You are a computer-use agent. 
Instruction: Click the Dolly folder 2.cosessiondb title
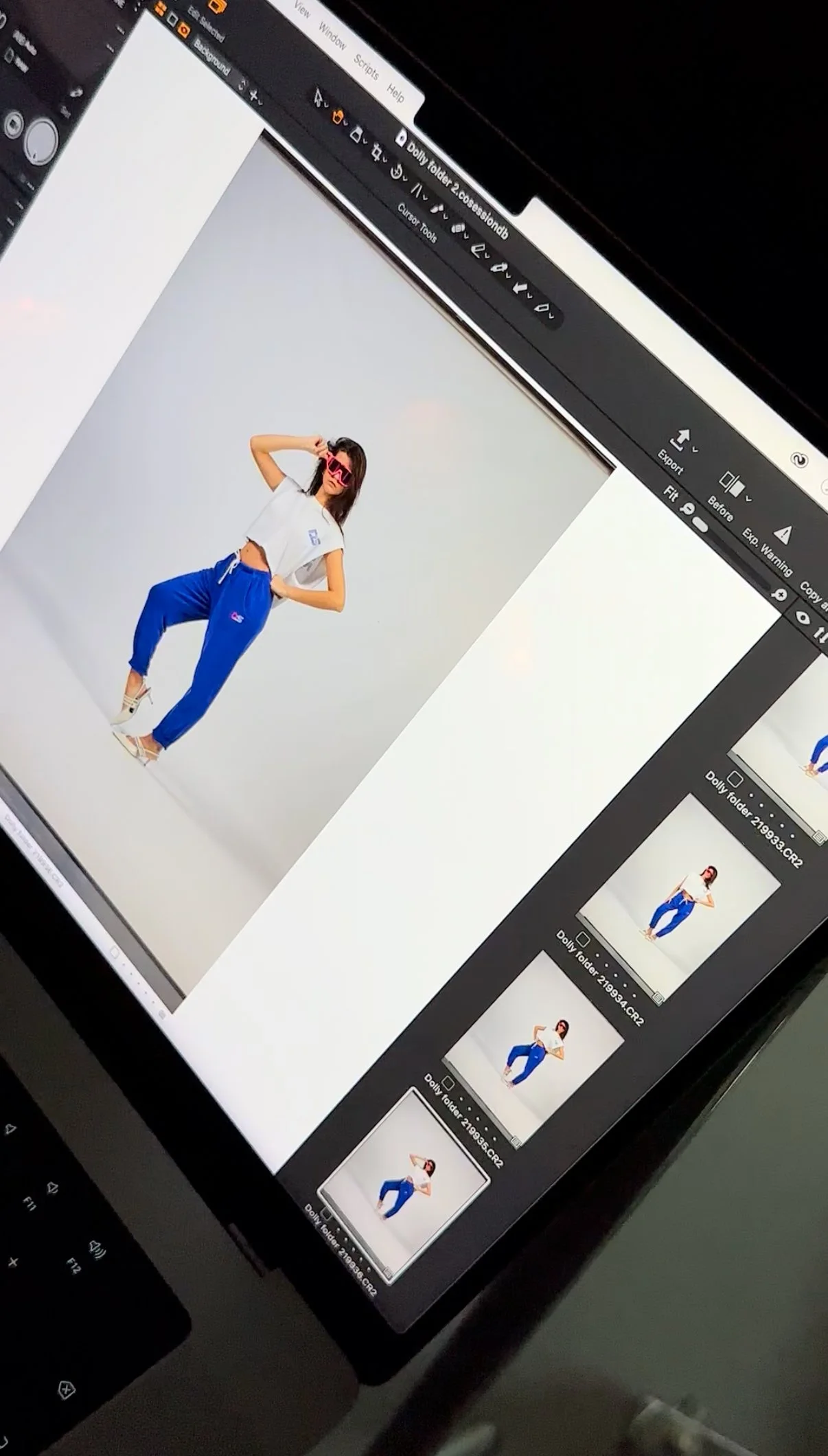pos(458,191)
